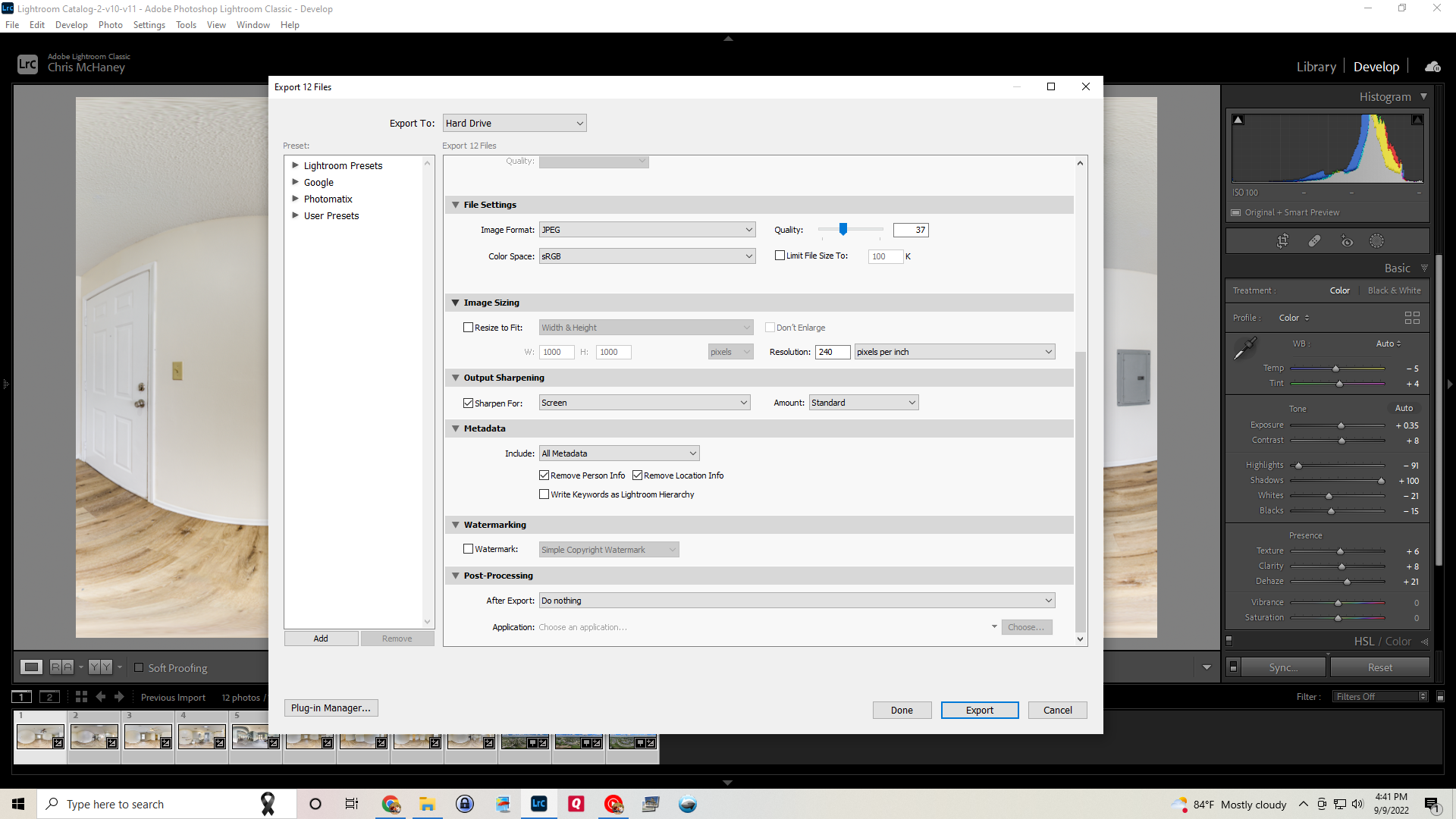Open Lightroom Classic in the taskbar

(539, 804)
